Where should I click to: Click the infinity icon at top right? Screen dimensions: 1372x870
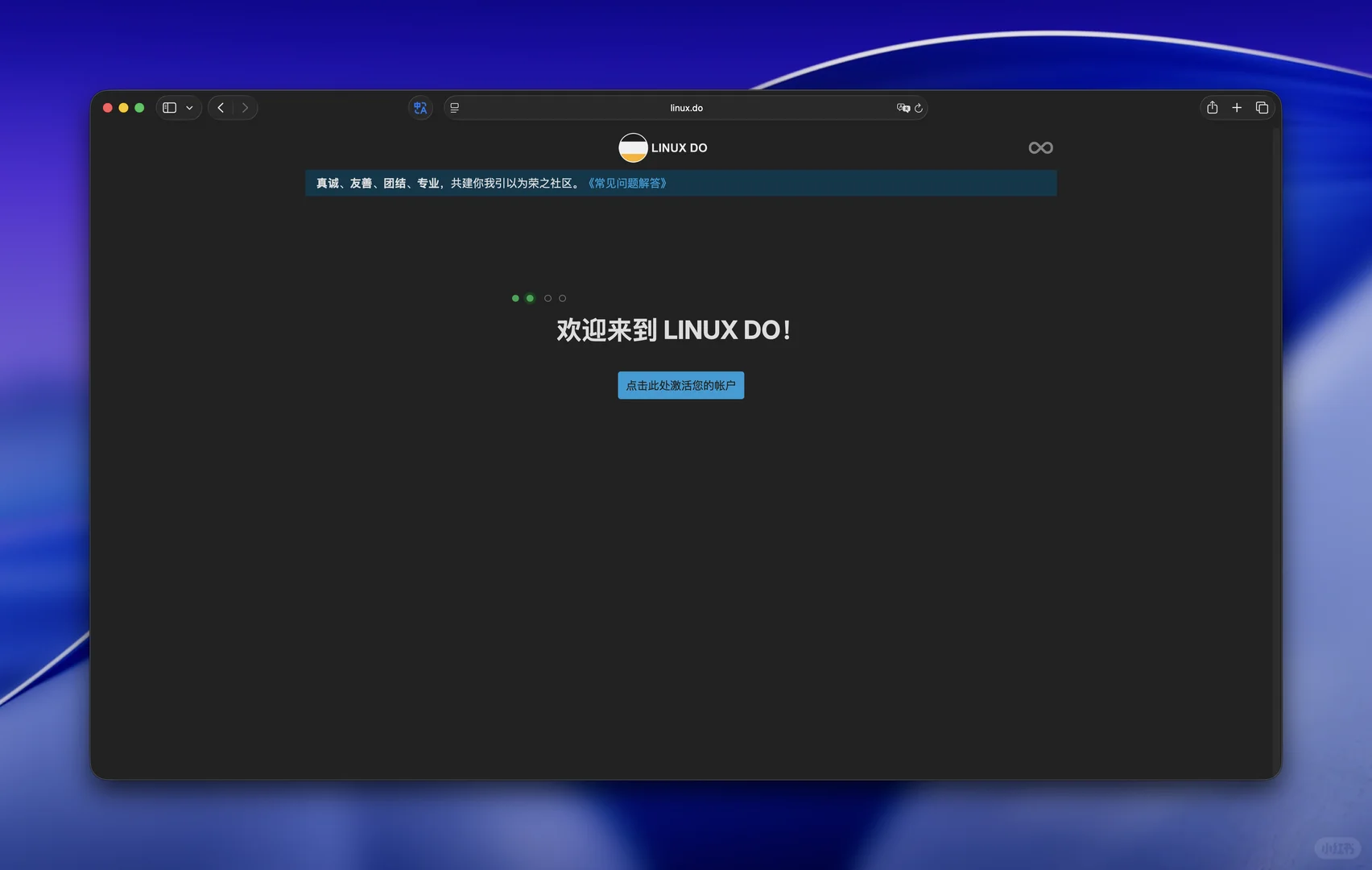point(1040,147)
